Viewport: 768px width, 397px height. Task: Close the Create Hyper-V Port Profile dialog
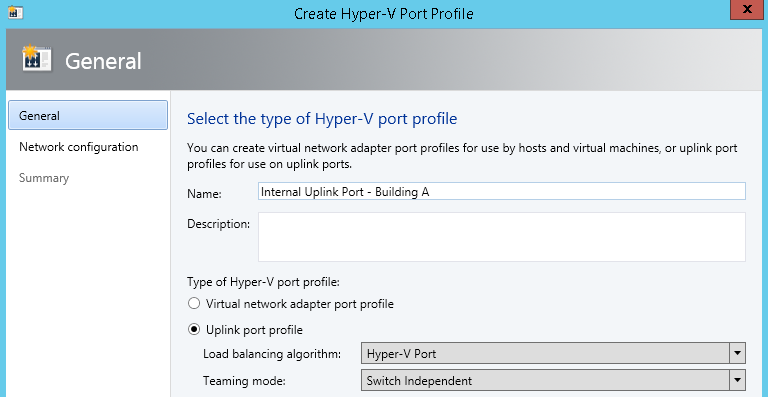coord(748,10)
